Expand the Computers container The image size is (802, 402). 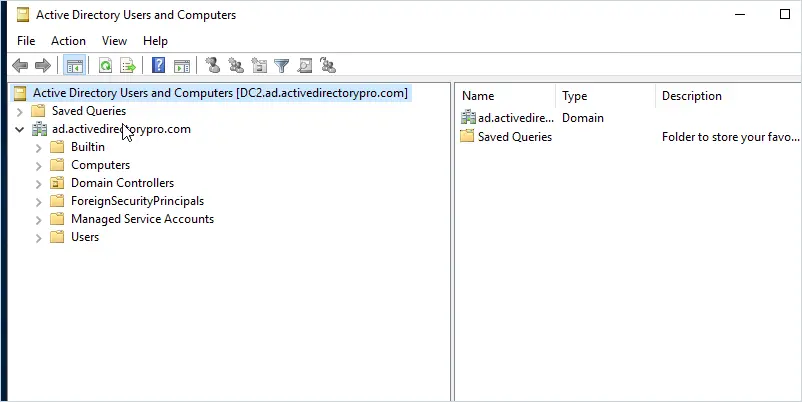coord(38,166)
